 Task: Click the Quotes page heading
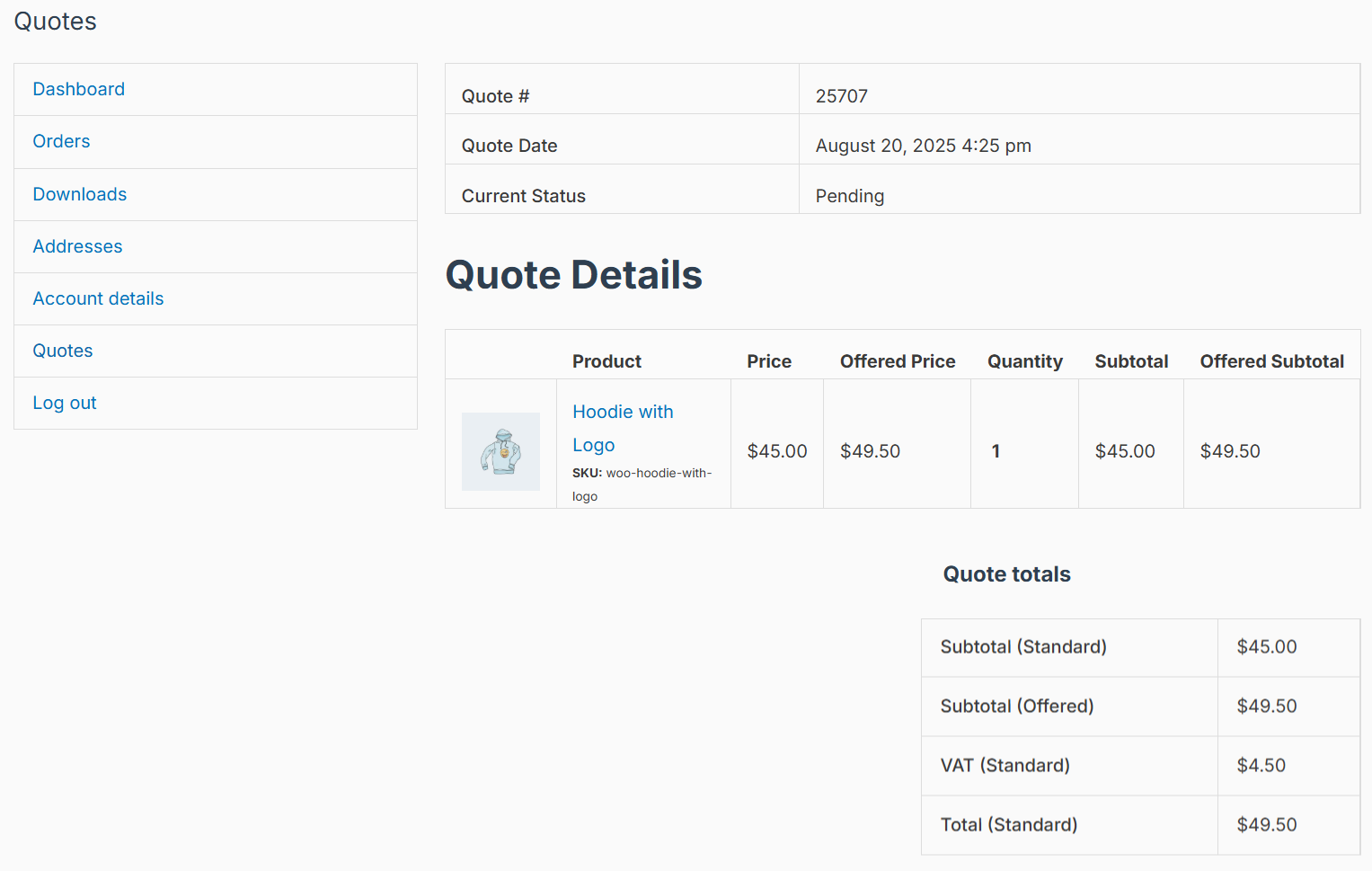coord(56,22)
